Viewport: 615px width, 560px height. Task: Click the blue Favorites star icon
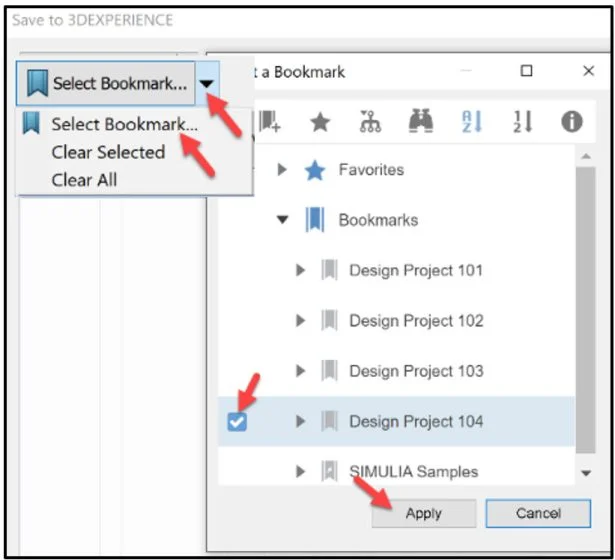pos(315,170)
